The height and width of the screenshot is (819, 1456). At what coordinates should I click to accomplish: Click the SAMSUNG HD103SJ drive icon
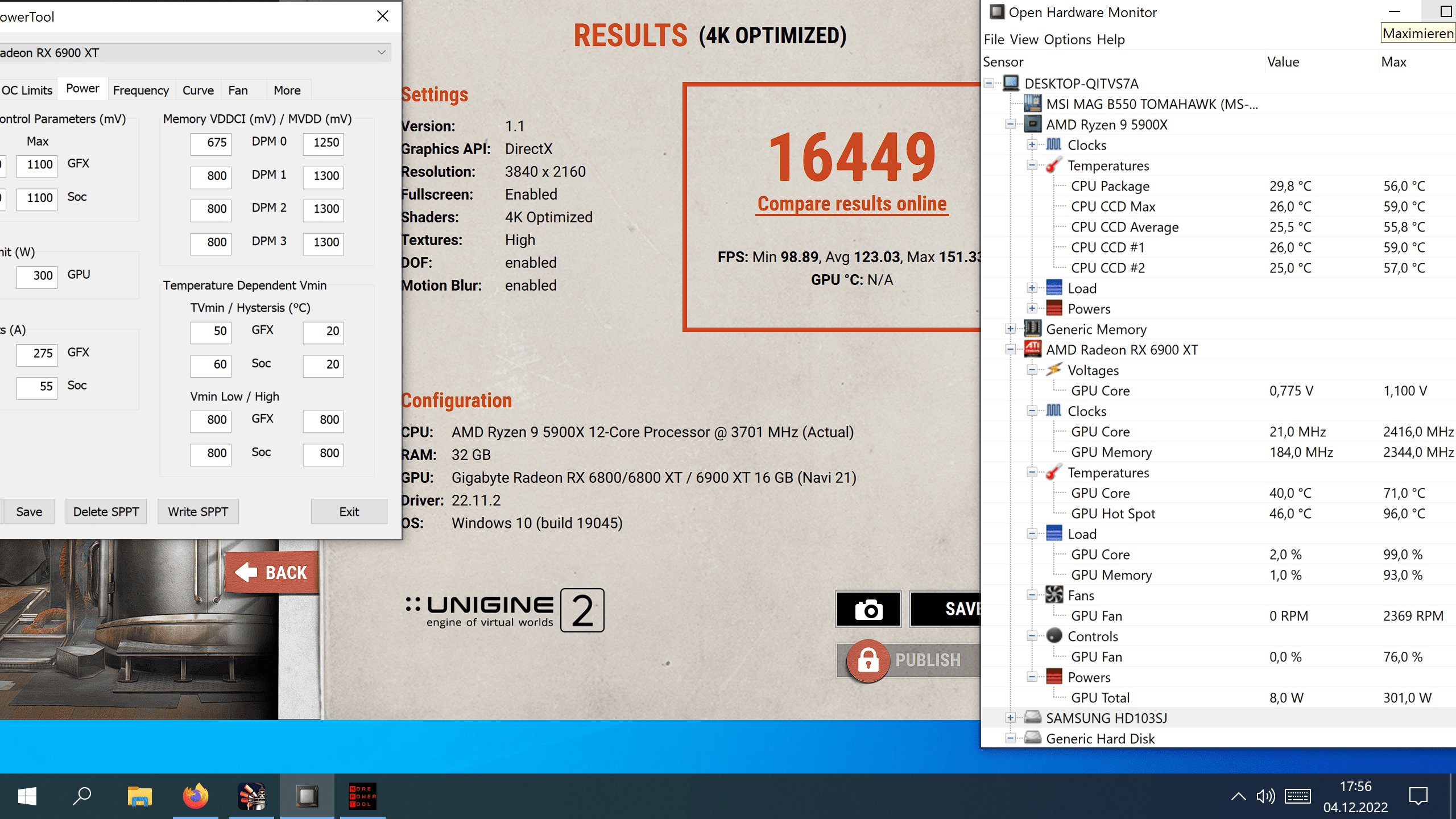1033,717
